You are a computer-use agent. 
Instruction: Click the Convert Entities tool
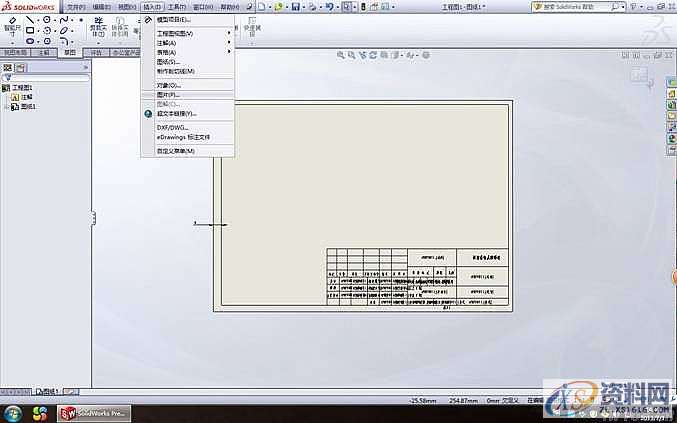pyautogui.click(x=120, y=27)
